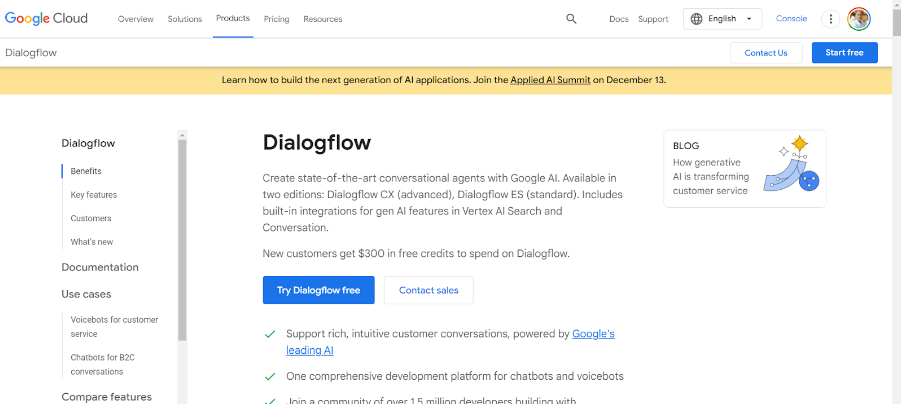The width and height of the screenshot is (901, 404).
Task: Click the sidebar scrollbar up arrow
Action: 182,135
